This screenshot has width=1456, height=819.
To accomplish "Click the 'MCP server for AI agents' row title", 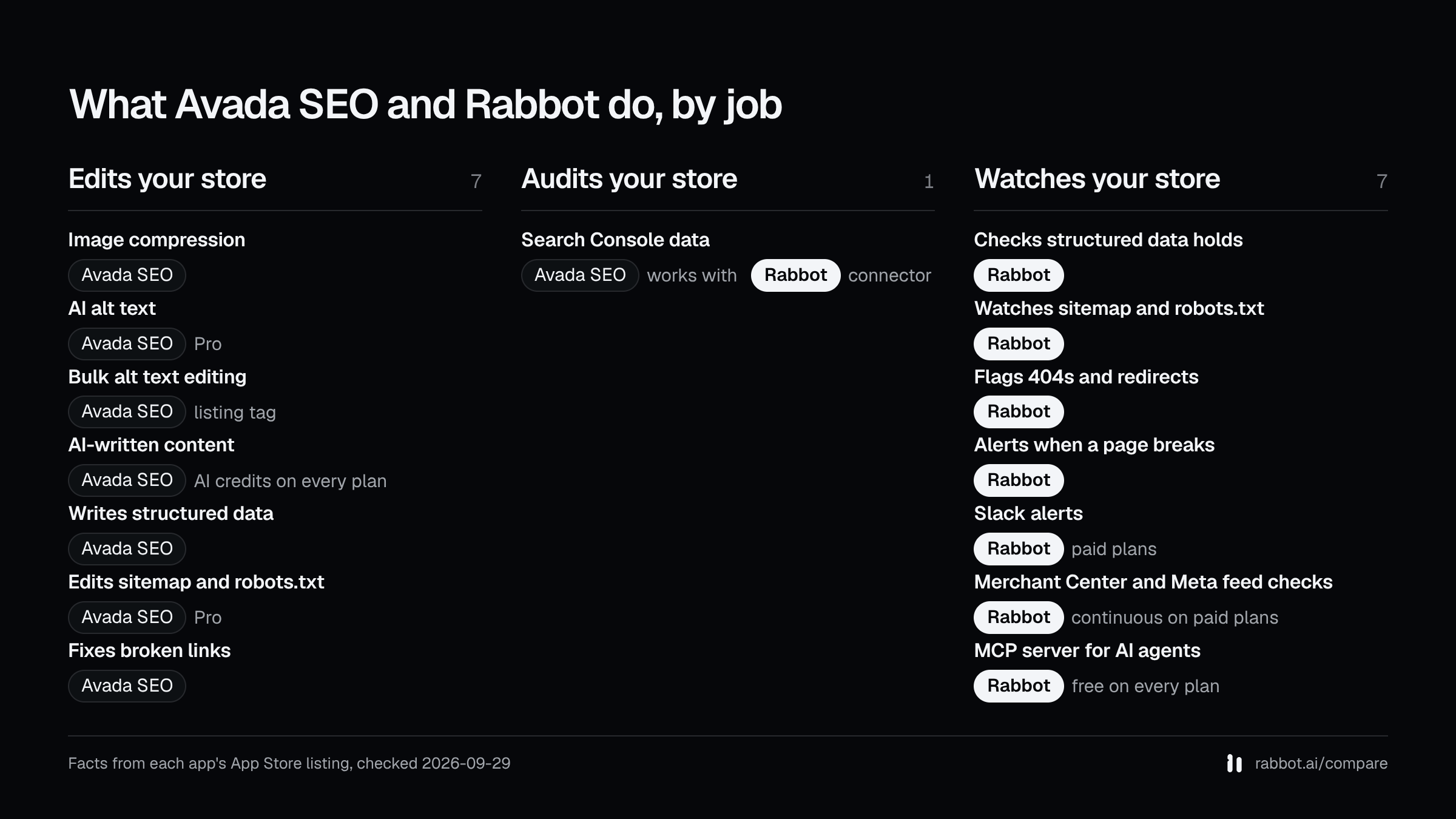I will [1087, 651].
